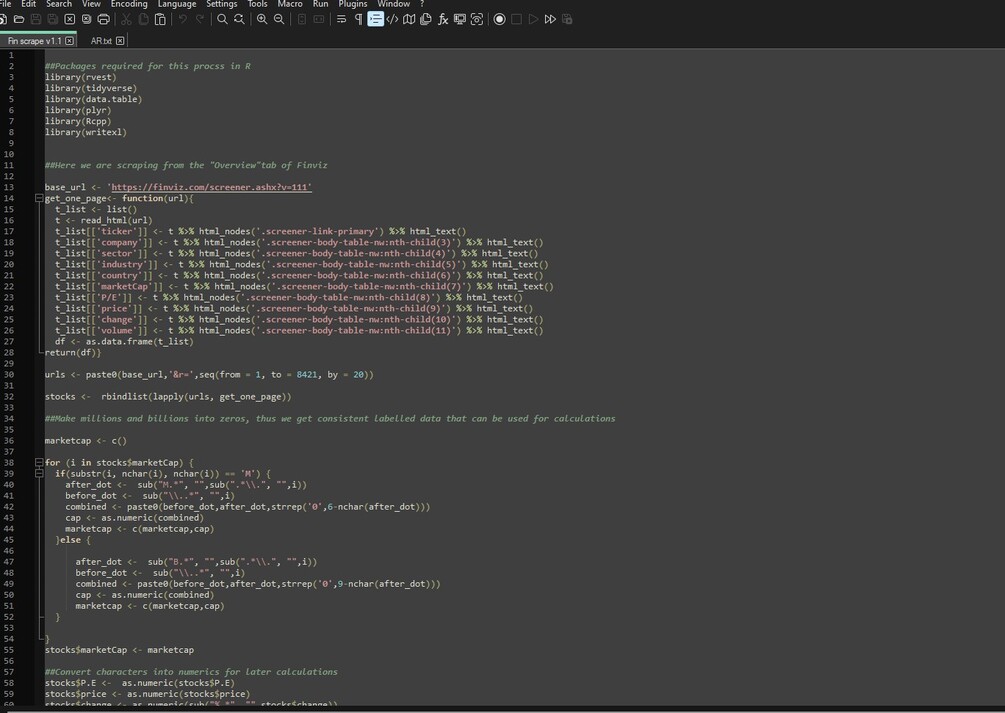Undo last edit with toolbar arrow
This screenshot has height=713, width=1005.
click(183, 19)
